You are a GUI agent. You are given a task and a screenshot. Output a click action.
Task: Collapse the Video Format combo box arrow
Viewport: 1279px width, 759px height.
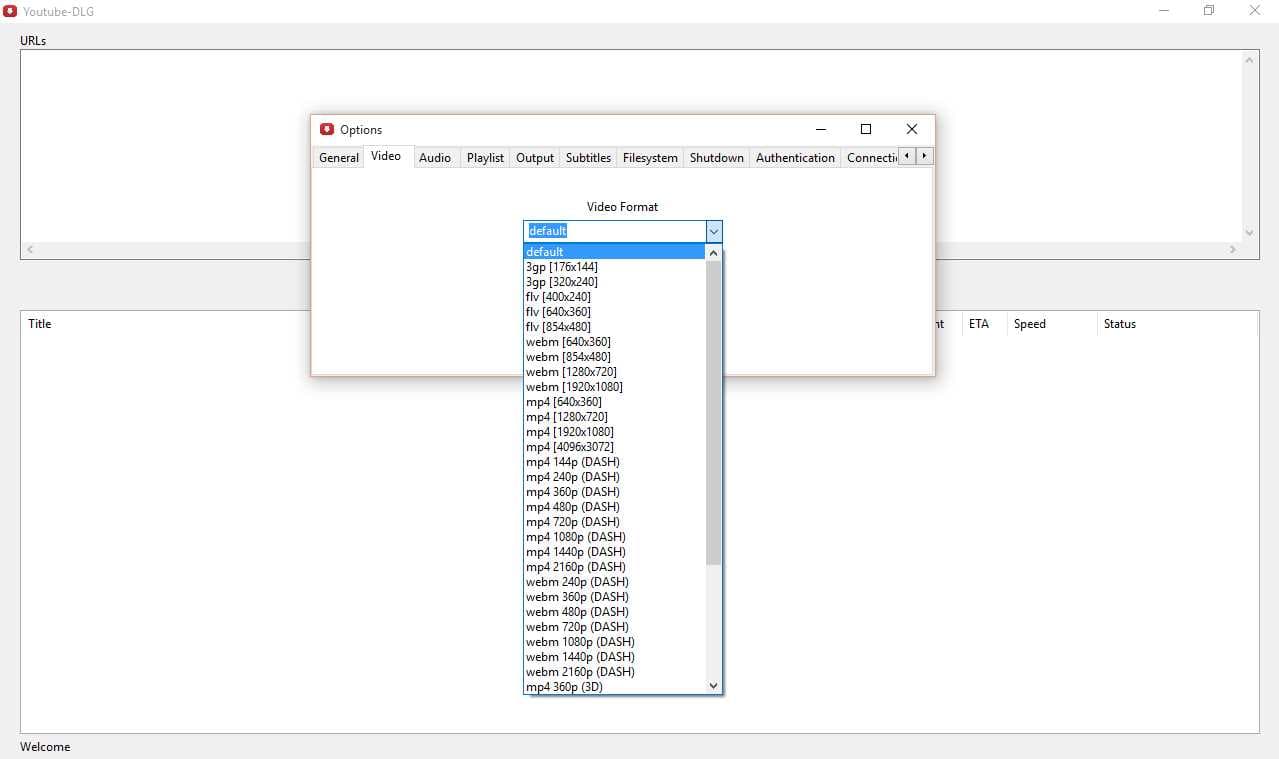(x=713, y=230)
